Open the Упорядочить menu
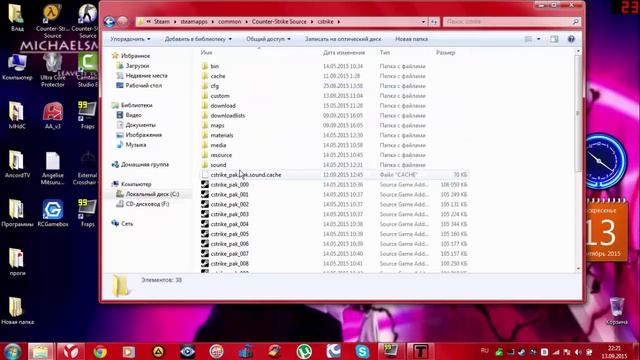 pyautogui.click(x=130, y=39)
